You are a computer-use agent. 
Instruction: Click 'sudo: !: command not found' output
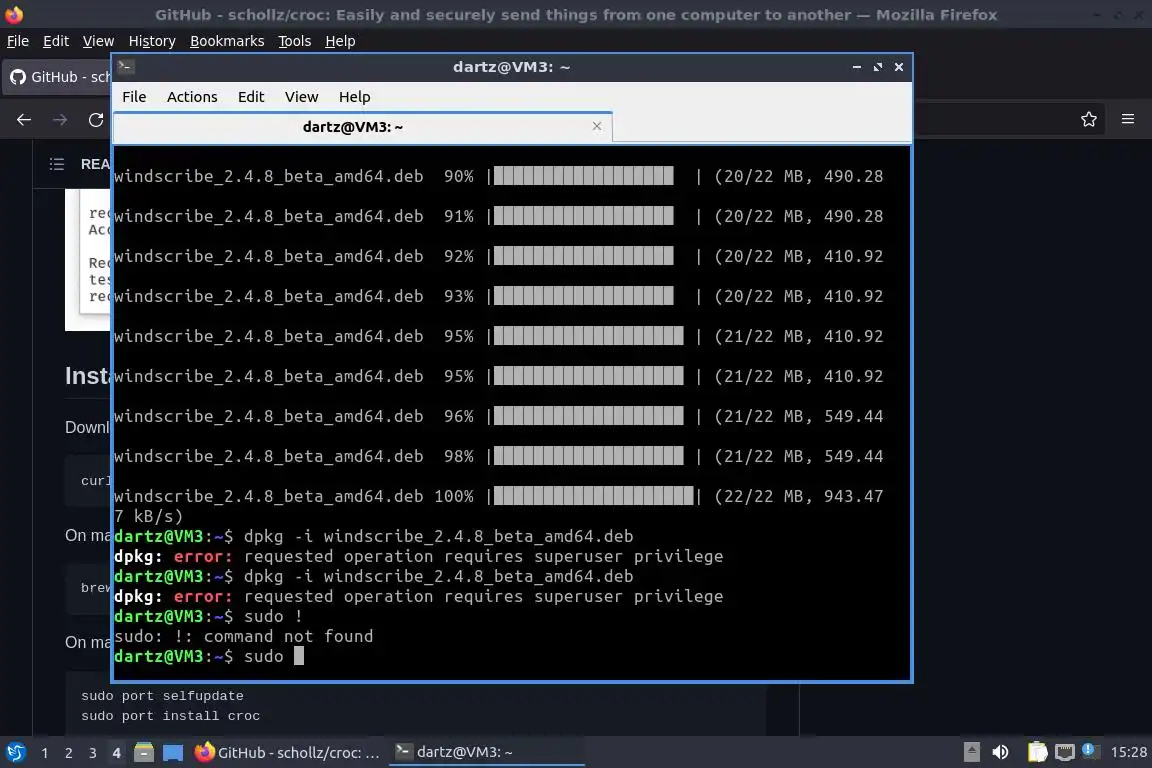(x=244, y=636)
